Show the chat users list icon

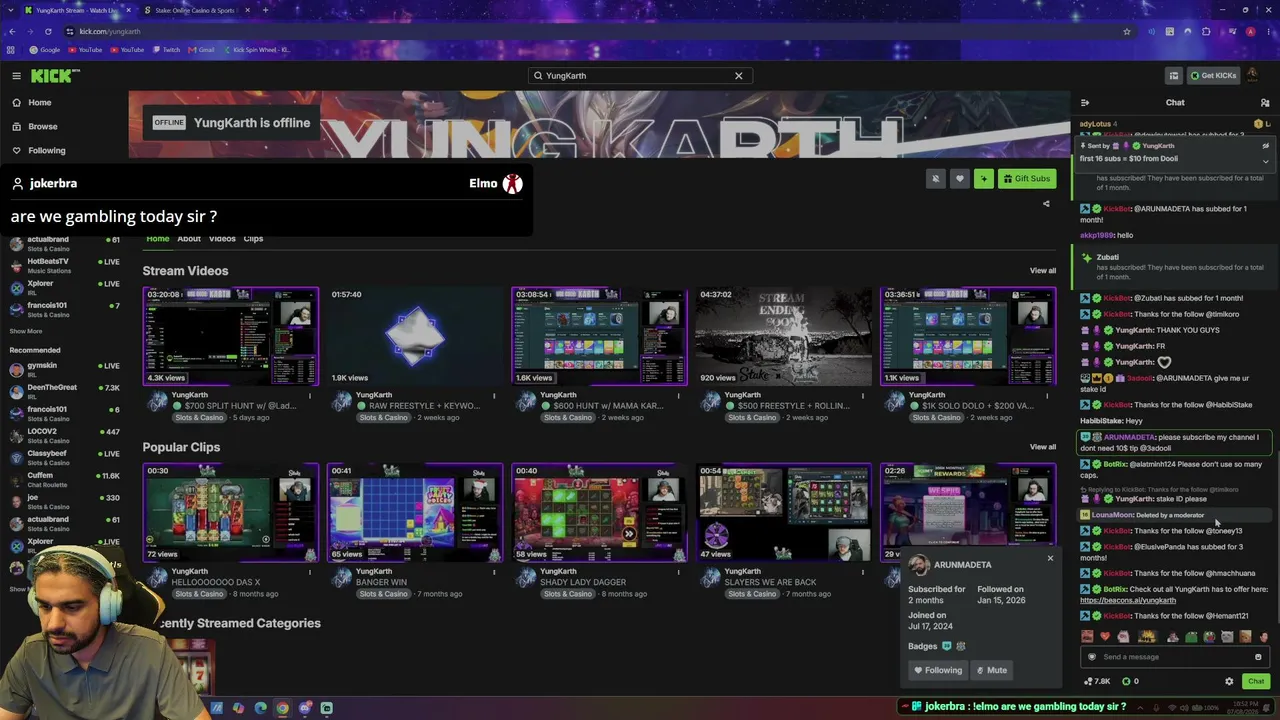pyautogui.click(x=1265, y=103)
